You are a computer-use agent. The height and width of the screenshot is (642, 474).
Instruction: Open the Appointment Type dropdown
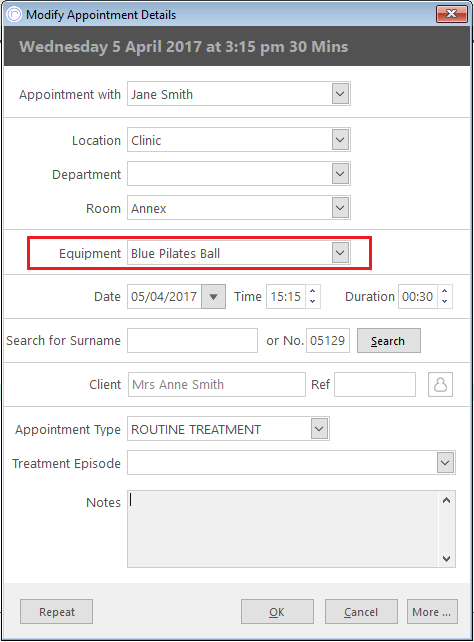pos(320,429)
